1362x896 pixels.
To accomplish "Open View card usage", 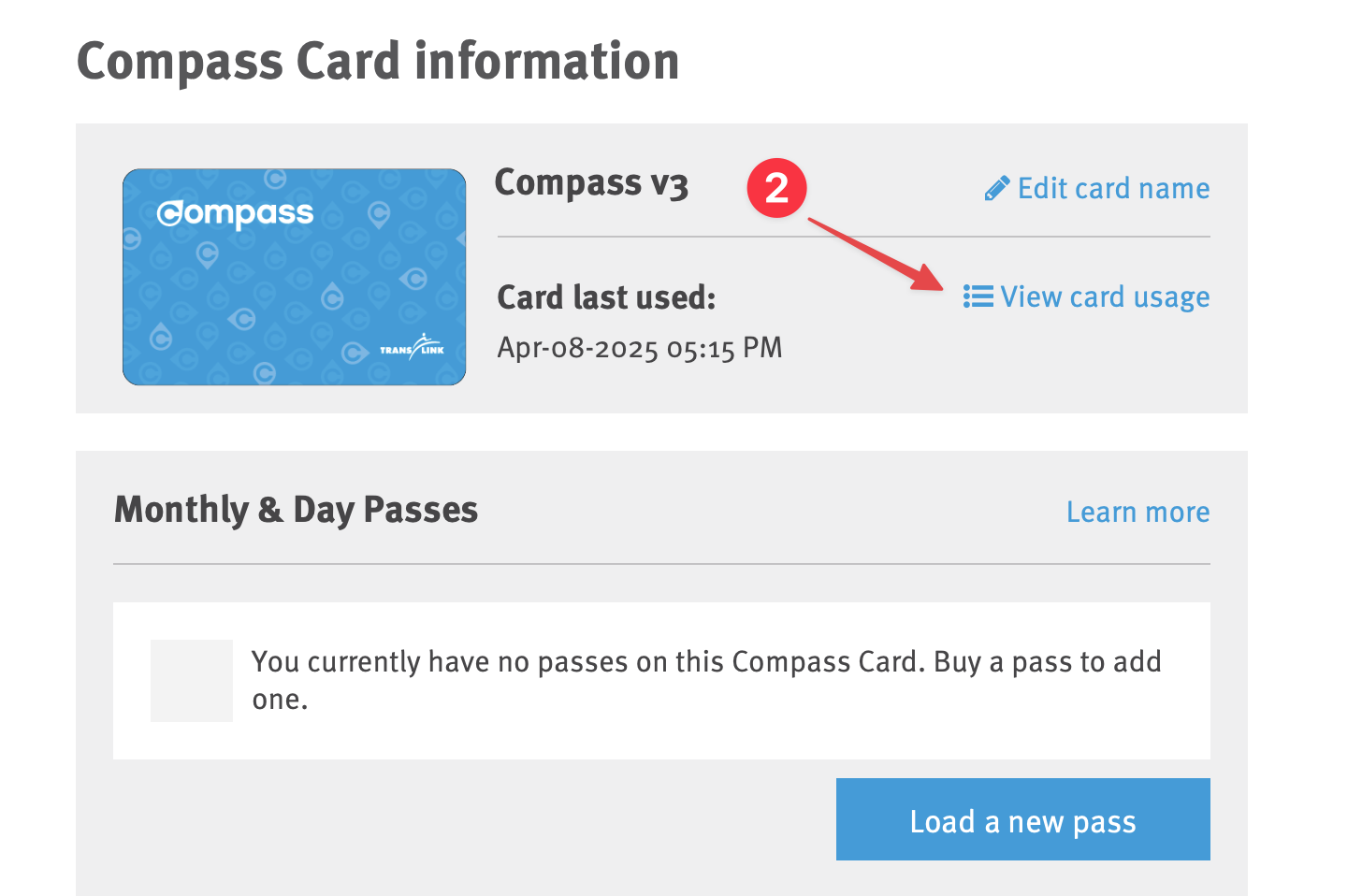I will (x=1105, y=296).
